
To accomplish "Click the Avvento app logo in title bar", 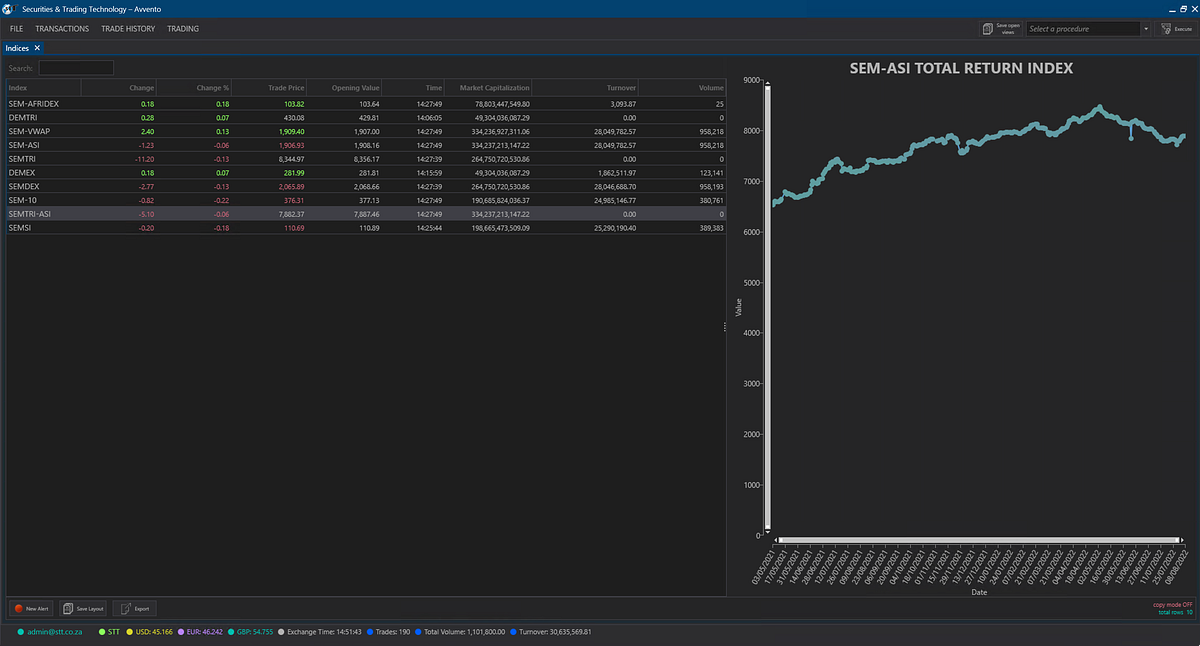I will [x=8, y=8].
